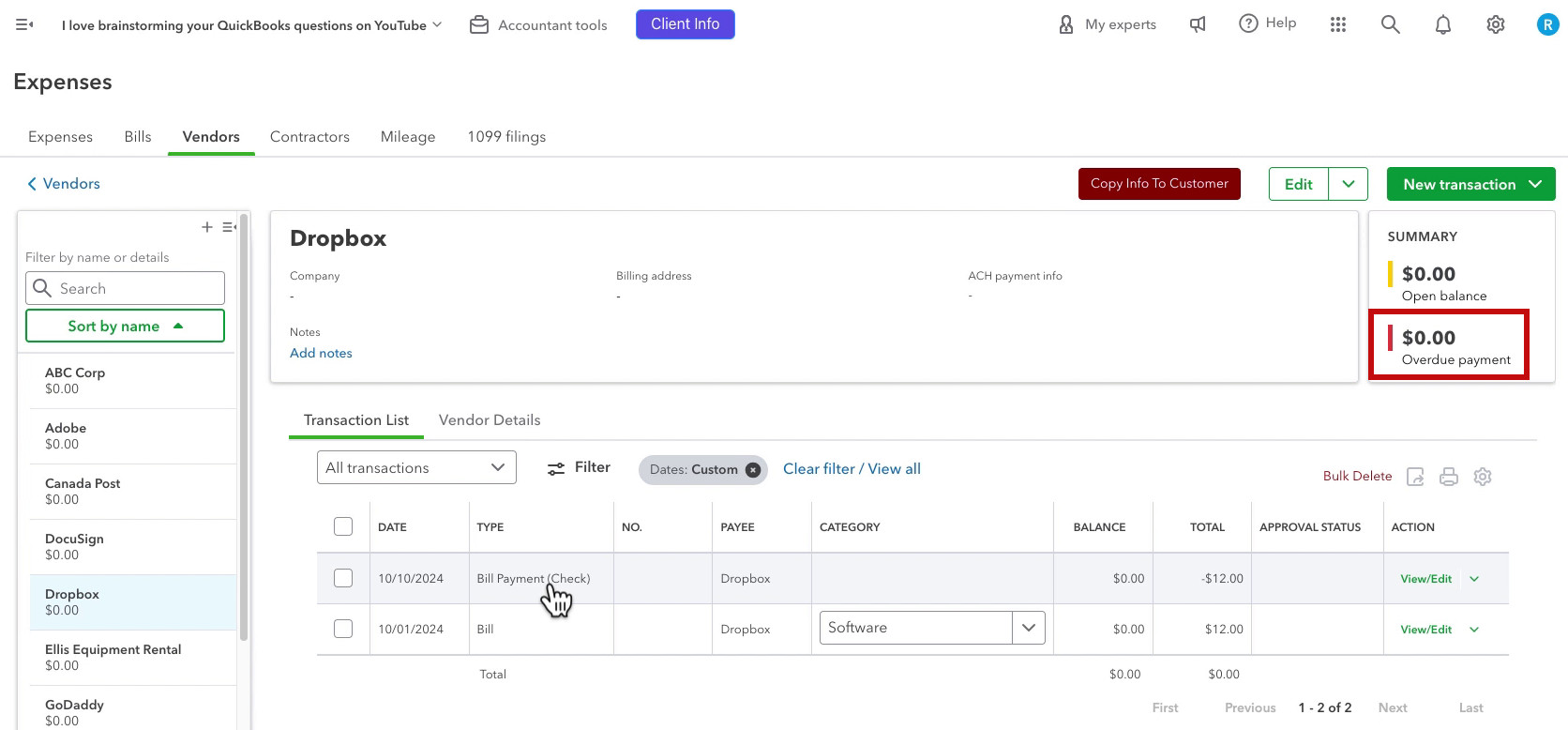Add a new vendor with plus icon
The width and height of the screenshot is (1568, 730).
point(207,227)
